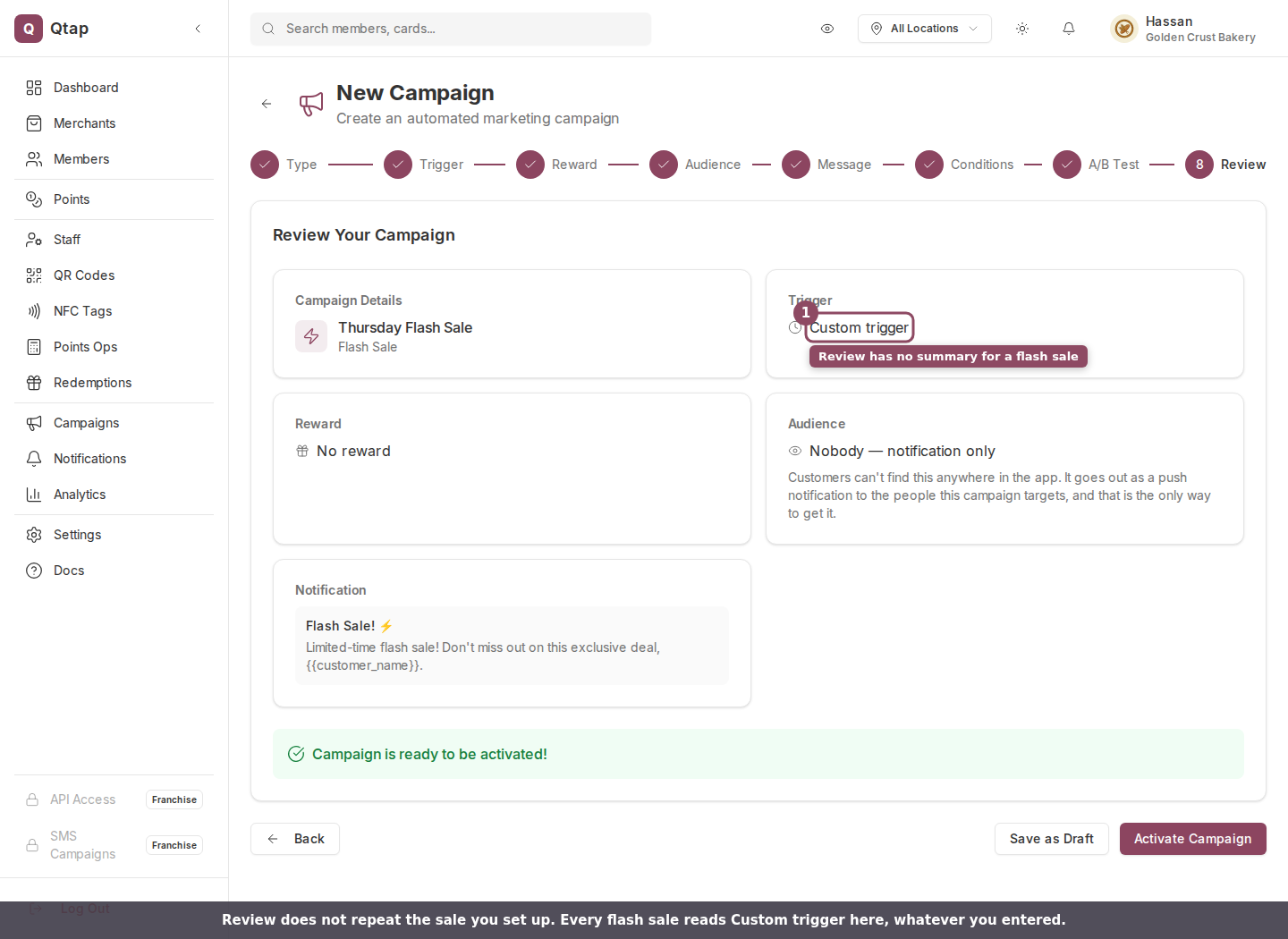The image size is (1288, 939).
Task: Open the Merchants page
Action: click(x=114, y=123)
